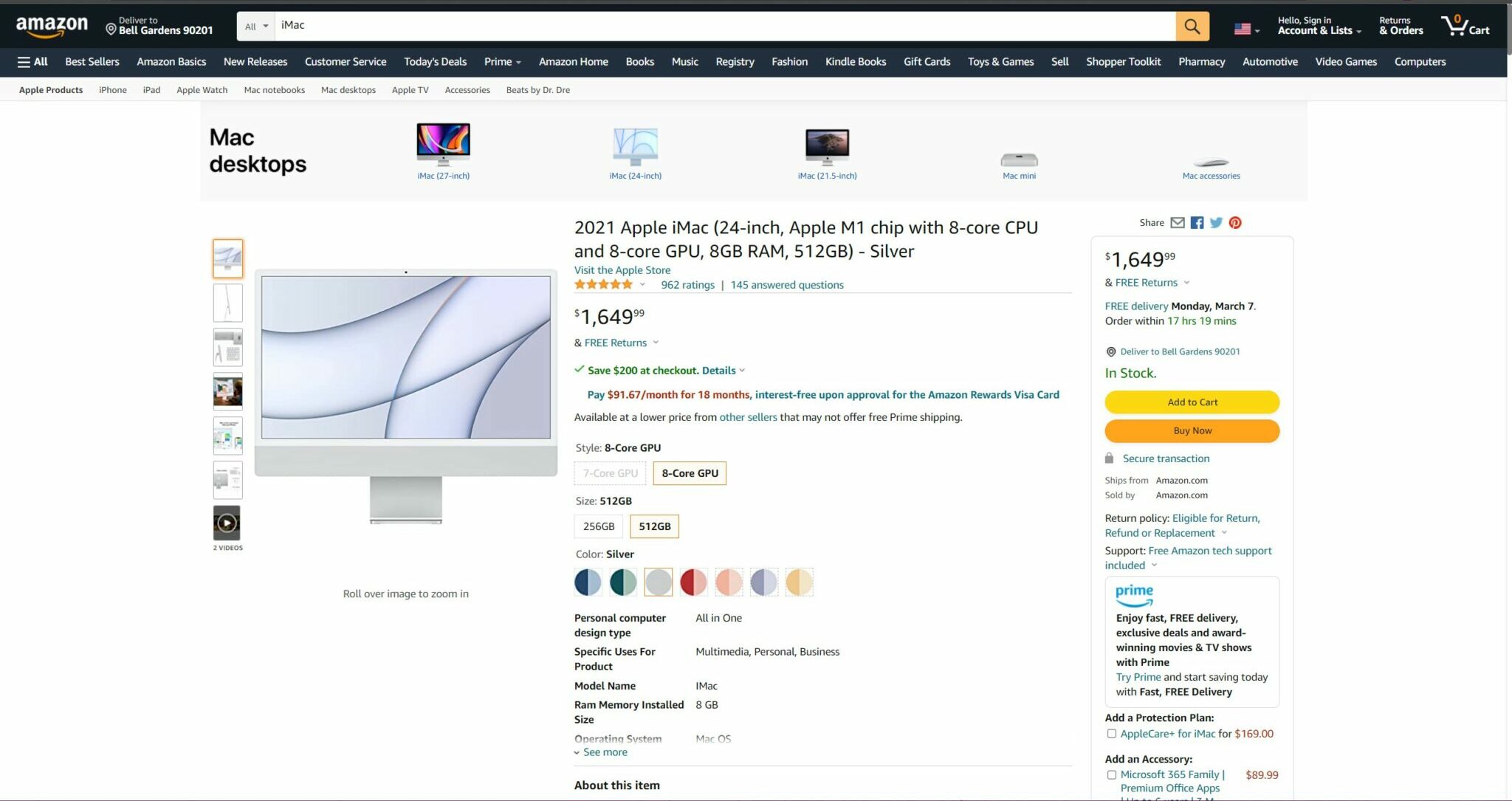The image size is (1512, 801).
Task: Click the Add to Cart button
Action: click(1192, 402)
